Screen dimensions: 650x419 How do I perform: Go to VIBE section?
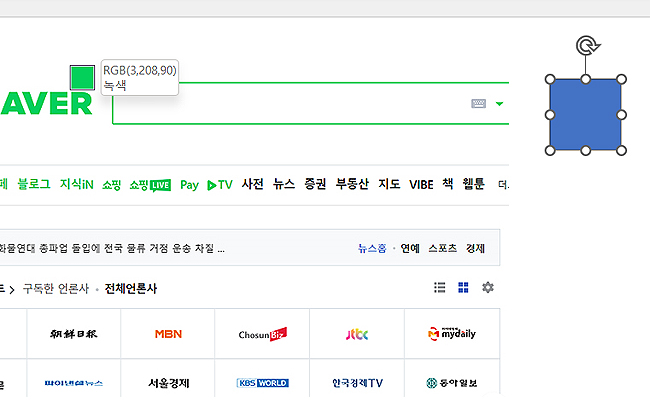(x=421, y=184)
